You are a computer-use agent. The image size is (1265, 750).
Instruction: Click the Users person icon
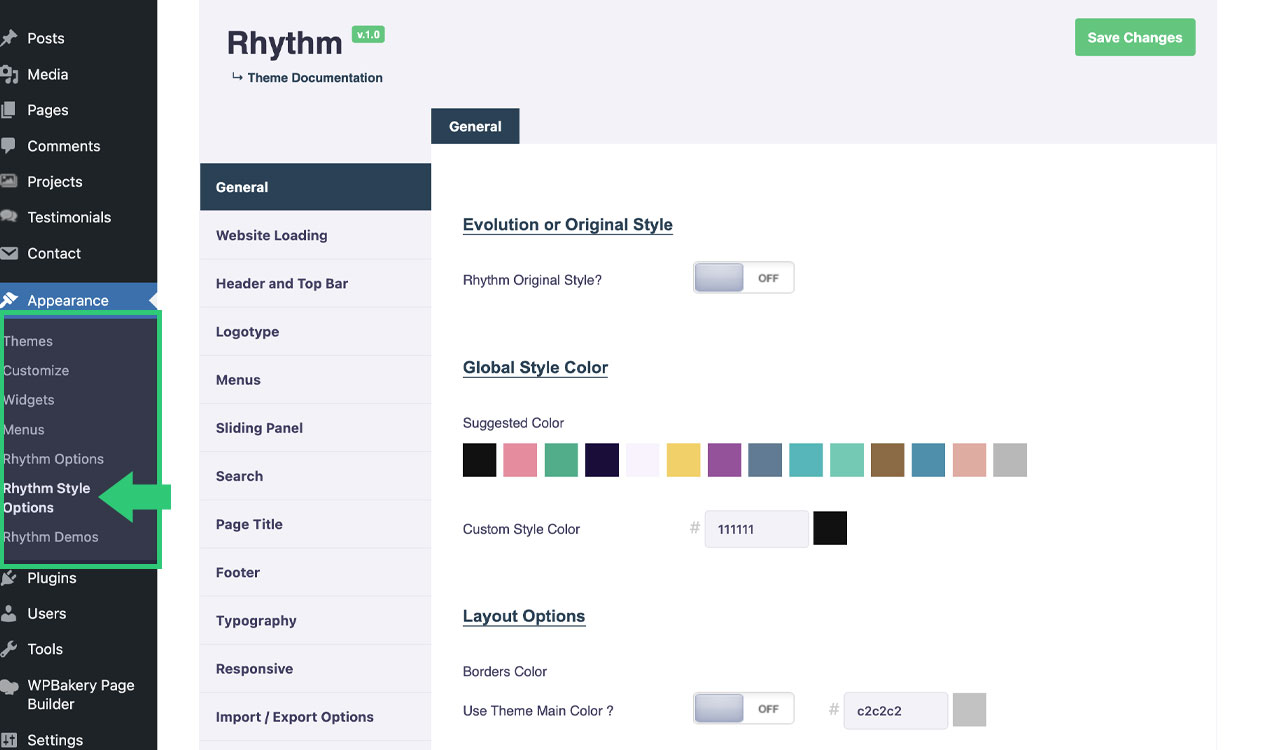(9, 613)
